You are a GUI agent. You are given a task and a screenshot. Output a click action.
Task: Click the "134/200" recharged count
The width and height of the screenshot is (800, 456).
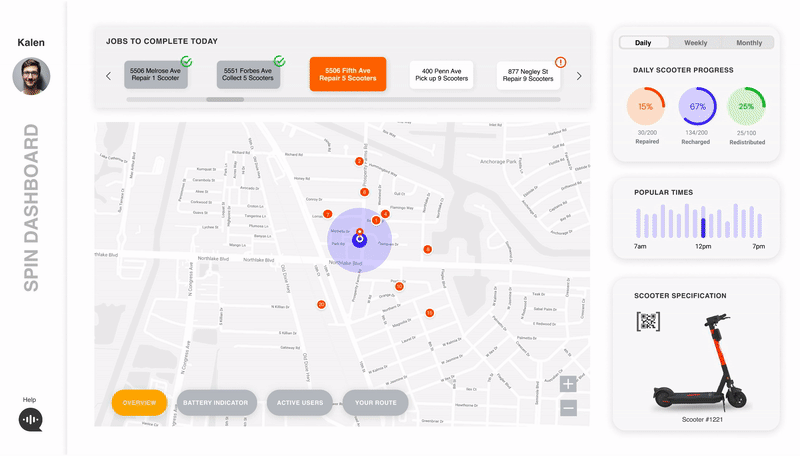tap(696, 133)
